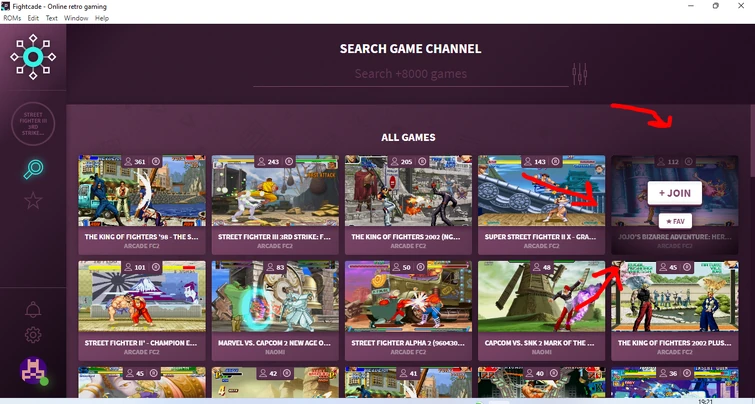Screen dimensions: 755x404
Task: Open the search filter sliders icon
Action: click(x=580, y=74)
